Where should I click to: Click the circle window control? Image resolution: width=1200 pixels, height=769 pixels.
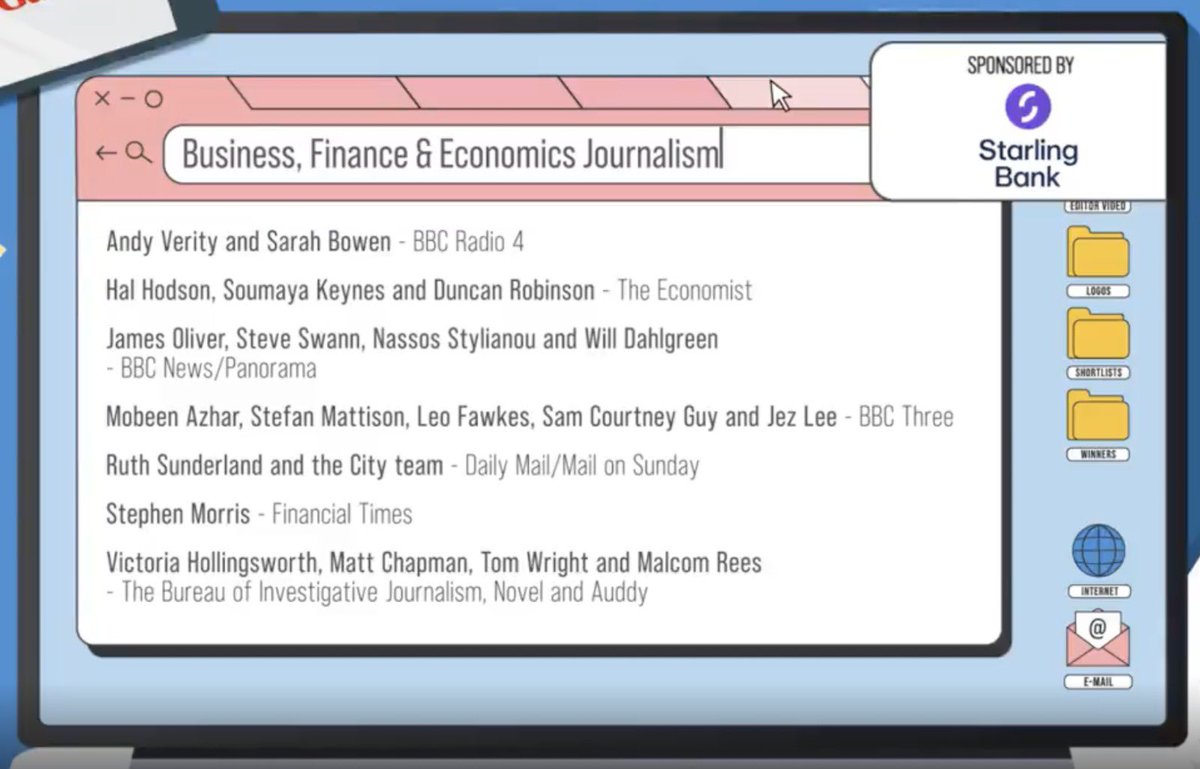tap(153, 99)
